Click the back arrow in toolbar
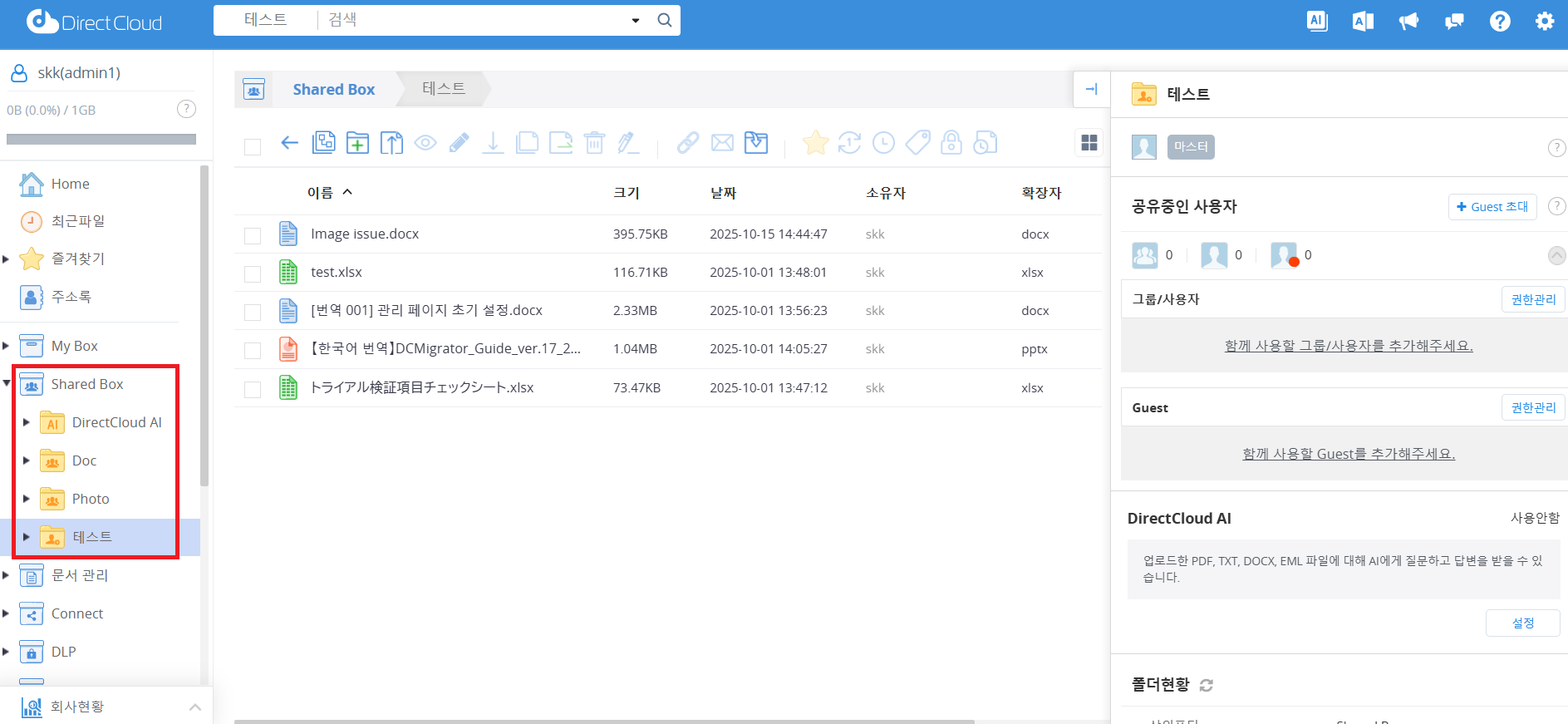The height and width of the screenshot is (724, 1568). tap(289, 143)
